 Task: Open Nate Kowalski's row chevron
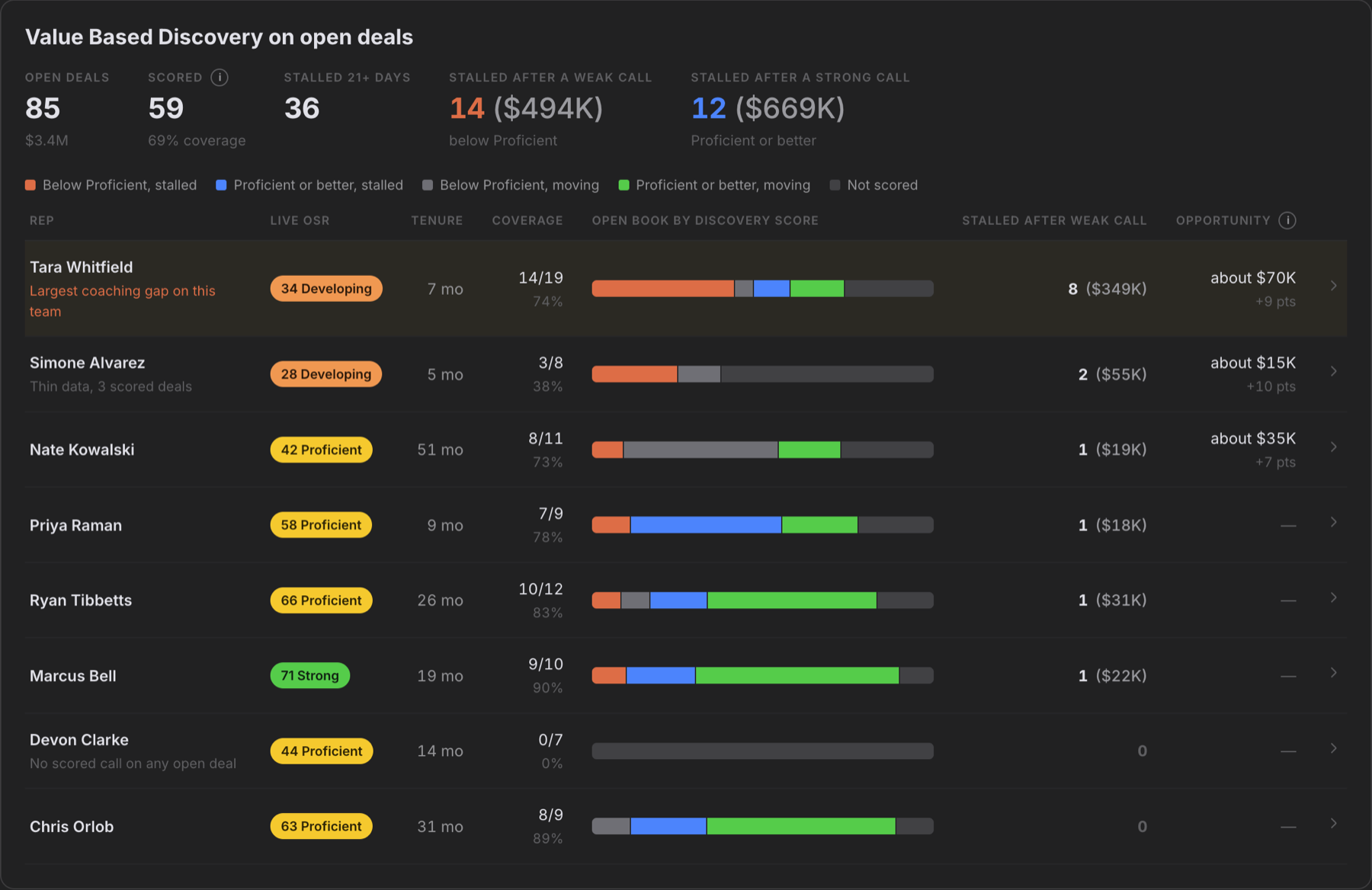1334,447
